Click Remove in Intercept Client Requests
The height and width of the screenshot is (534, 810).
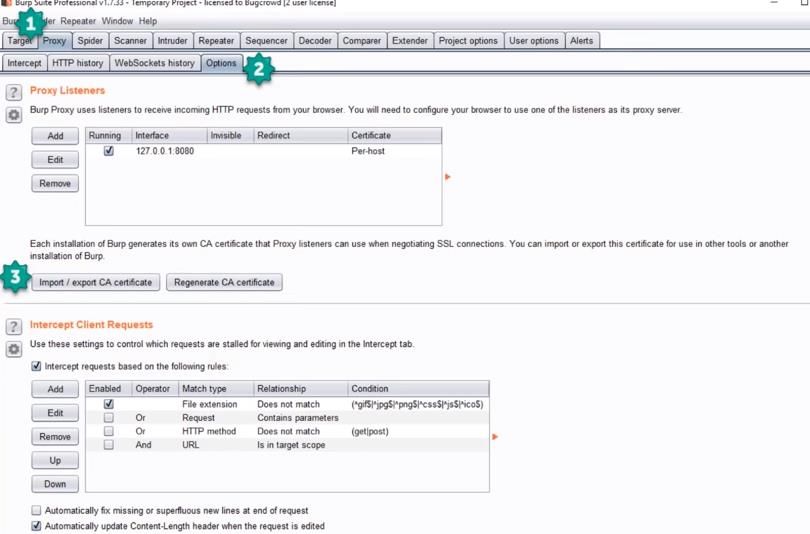(x=55, y=436)
